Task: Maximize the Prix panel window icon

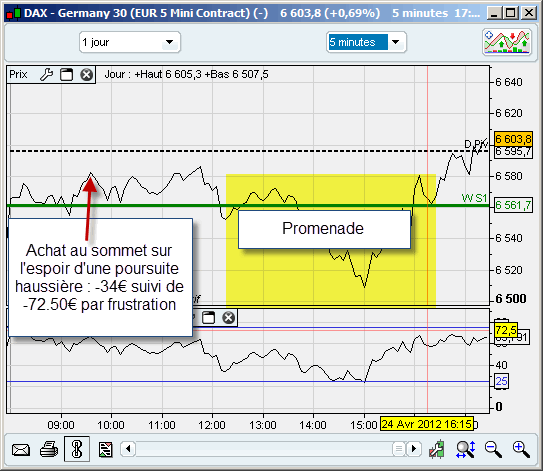Action: (x=66, y=74)
